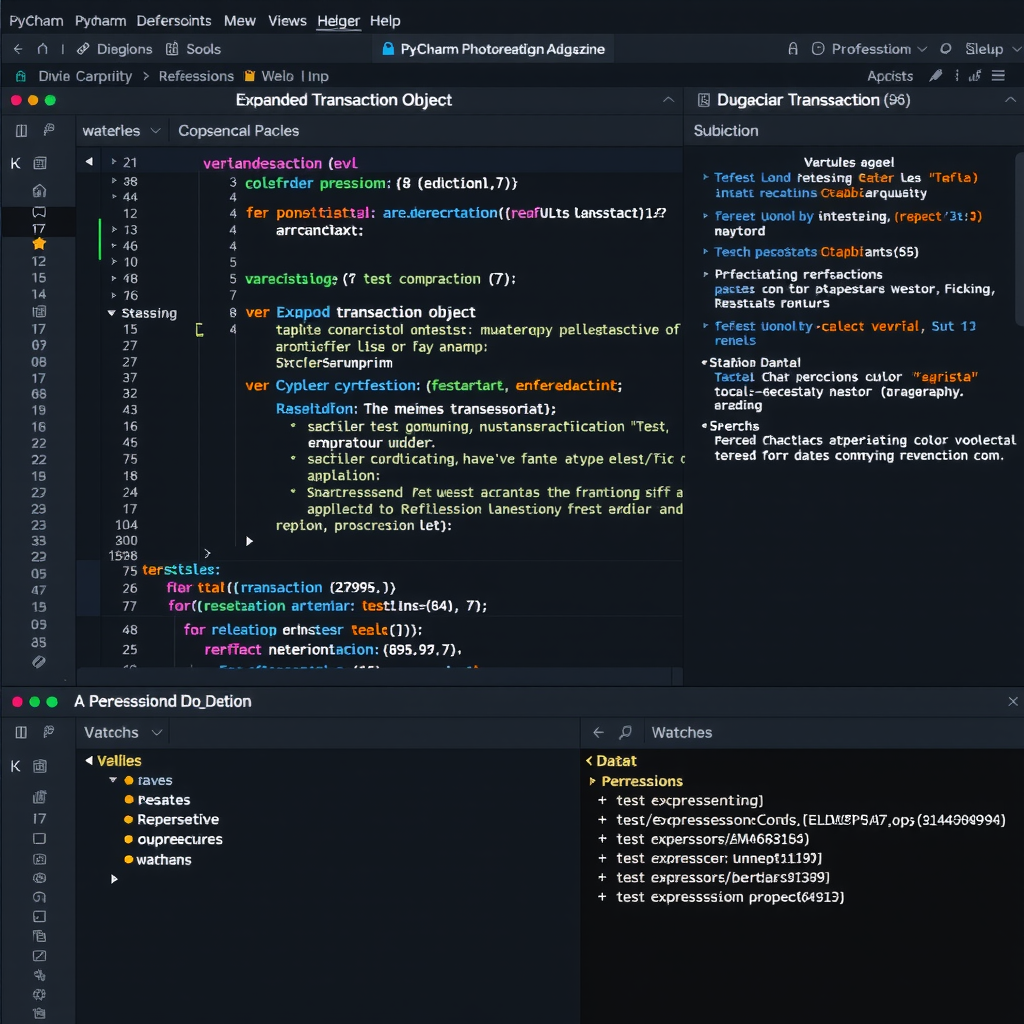Click the pencil edit icon next to Apcists

[936, 75]
